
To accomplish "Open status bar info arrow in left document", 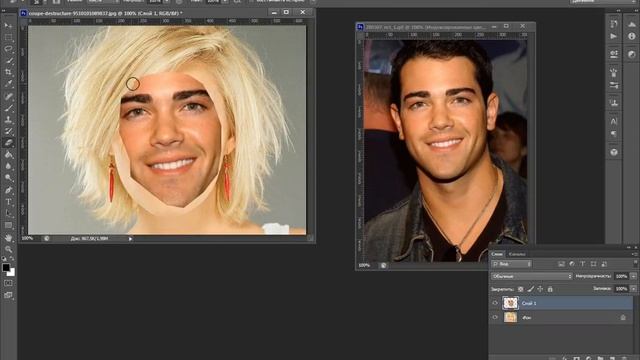I will (x=130, y=239).
